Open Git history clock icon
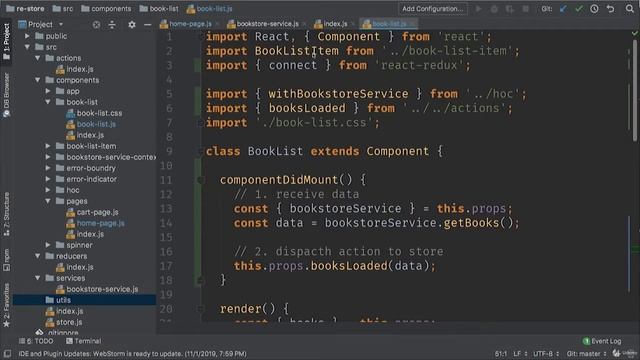This screenshot has width=640, height=360. [594, 9]
